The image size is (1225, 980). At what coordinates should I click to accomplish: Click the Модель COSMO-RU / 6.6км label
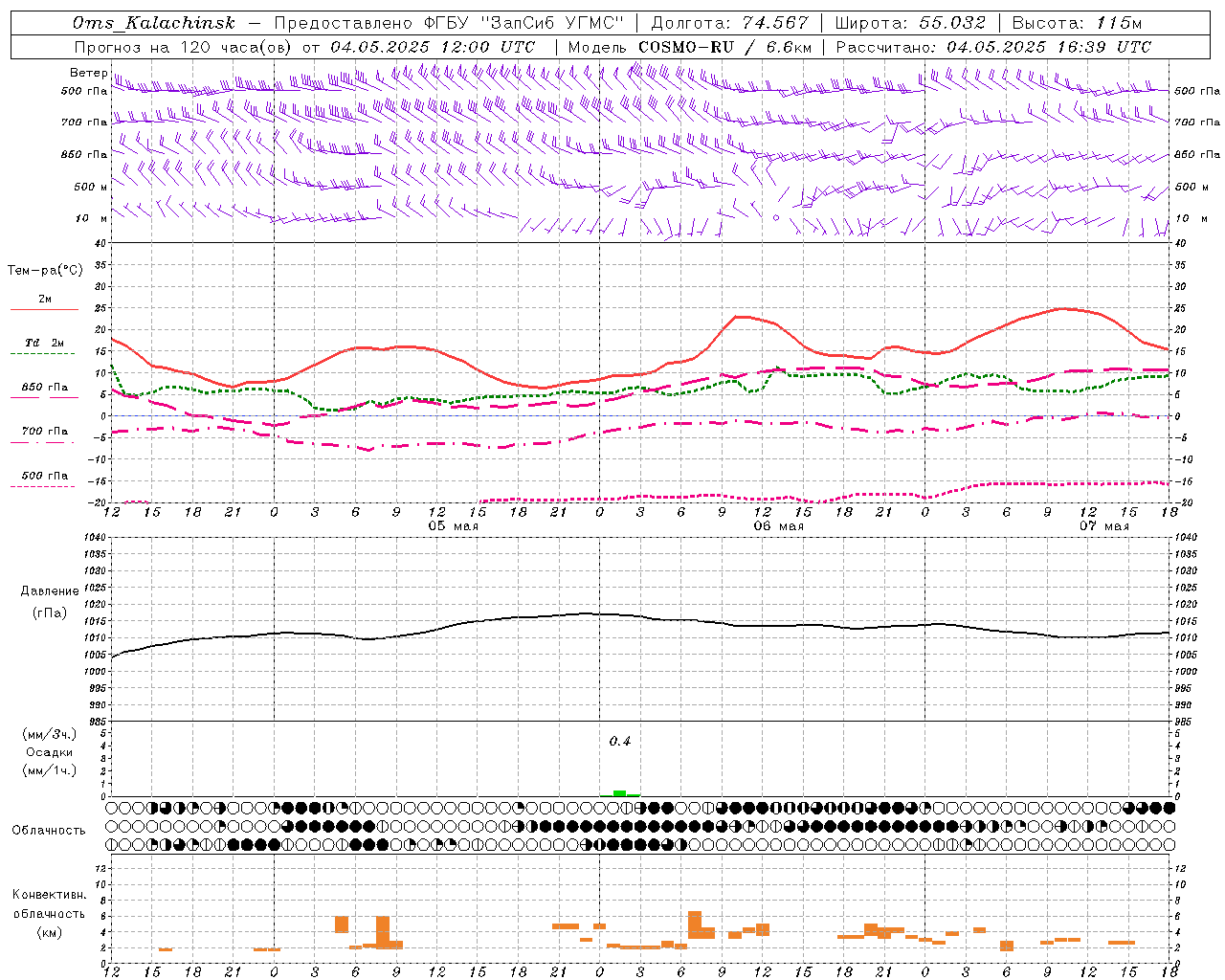(690, 47)
